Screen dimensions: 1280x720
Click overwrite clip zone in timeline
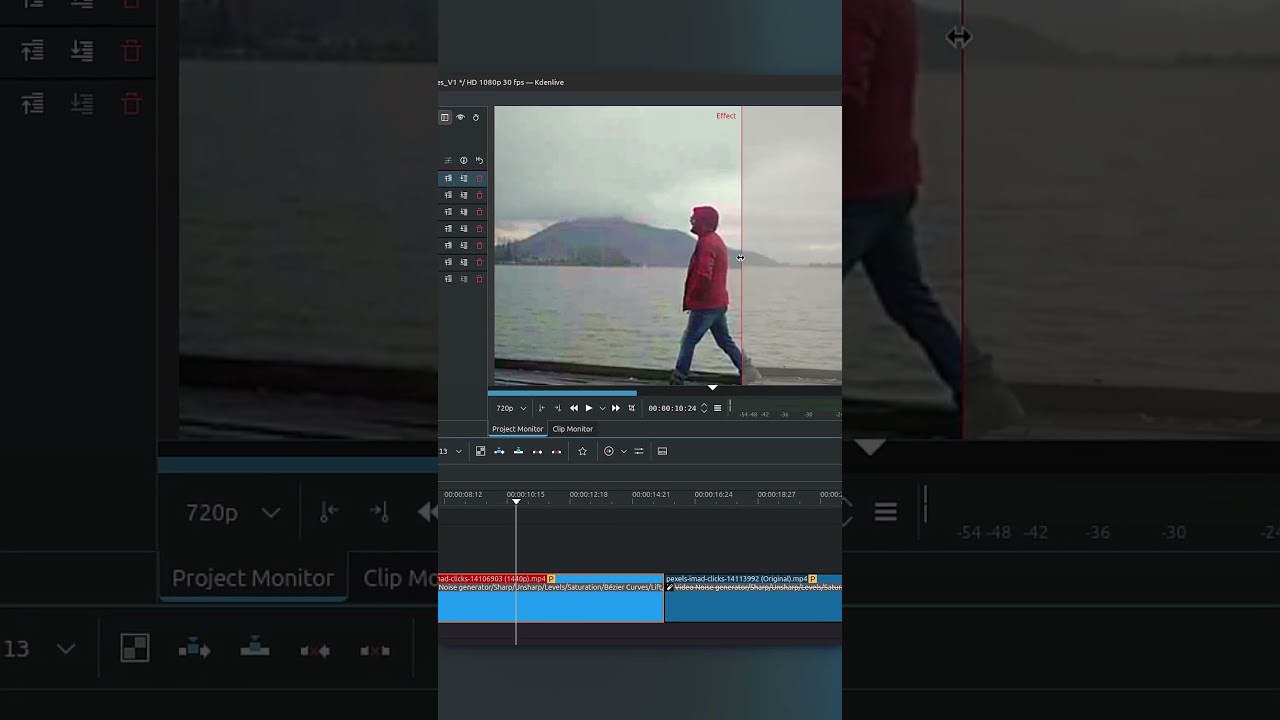[x=518, y=451]
